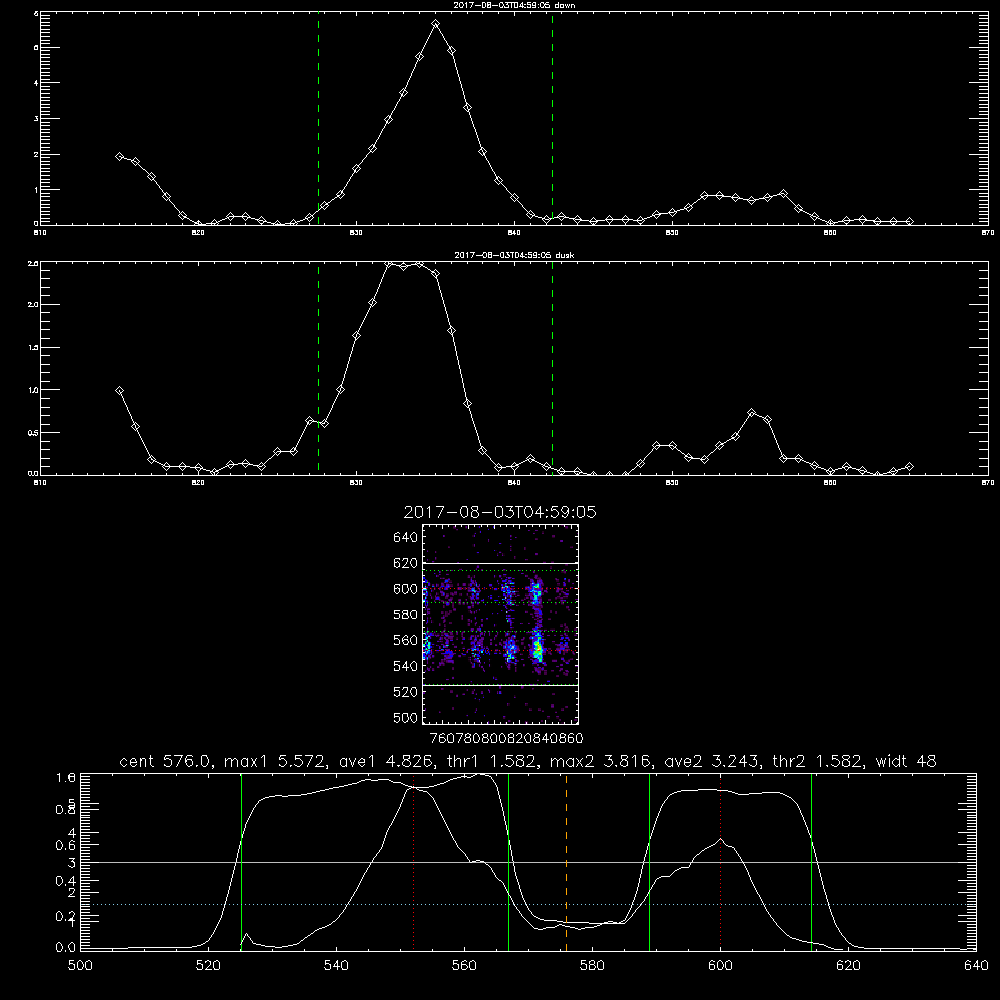The image size is (1000, 1000).
Task: Click the first data diamond of dusk curve
Action: pos(119,390)
